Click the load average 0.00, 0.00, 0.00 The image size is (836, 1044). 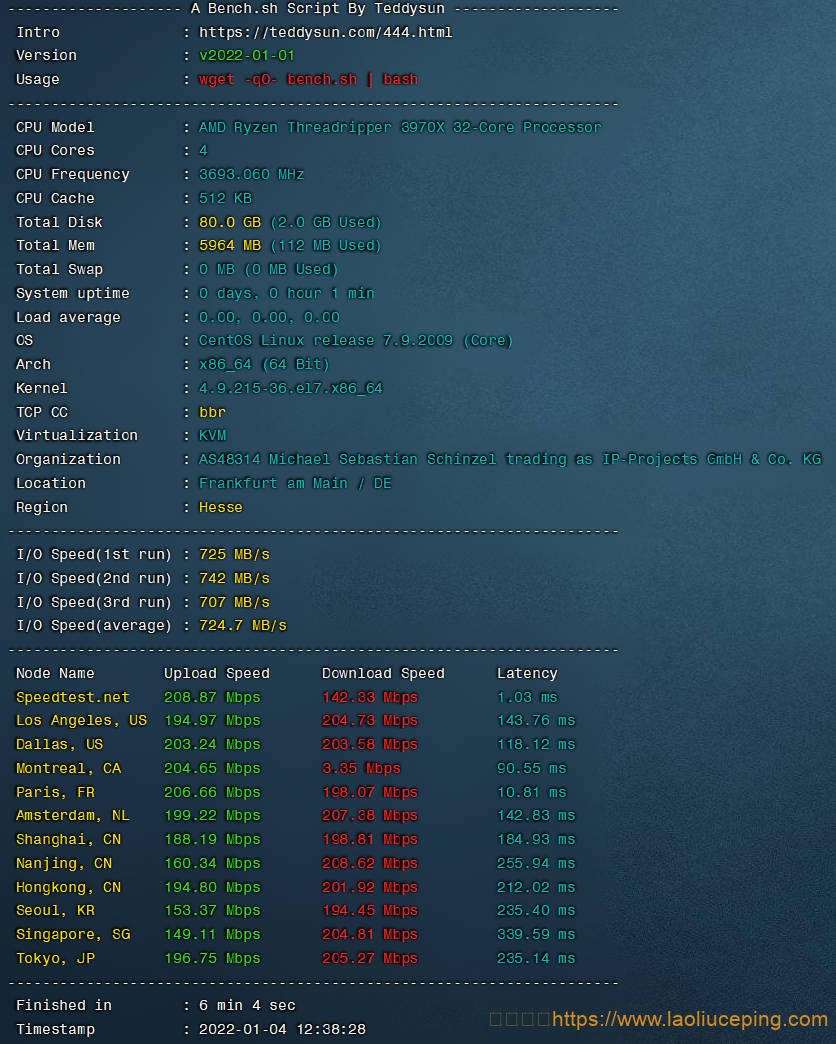269,318
